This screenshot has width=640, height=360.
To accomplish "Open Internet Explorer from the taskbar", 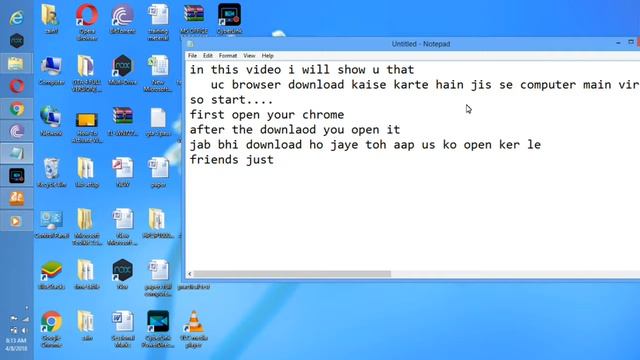I will tap(17, 18).
